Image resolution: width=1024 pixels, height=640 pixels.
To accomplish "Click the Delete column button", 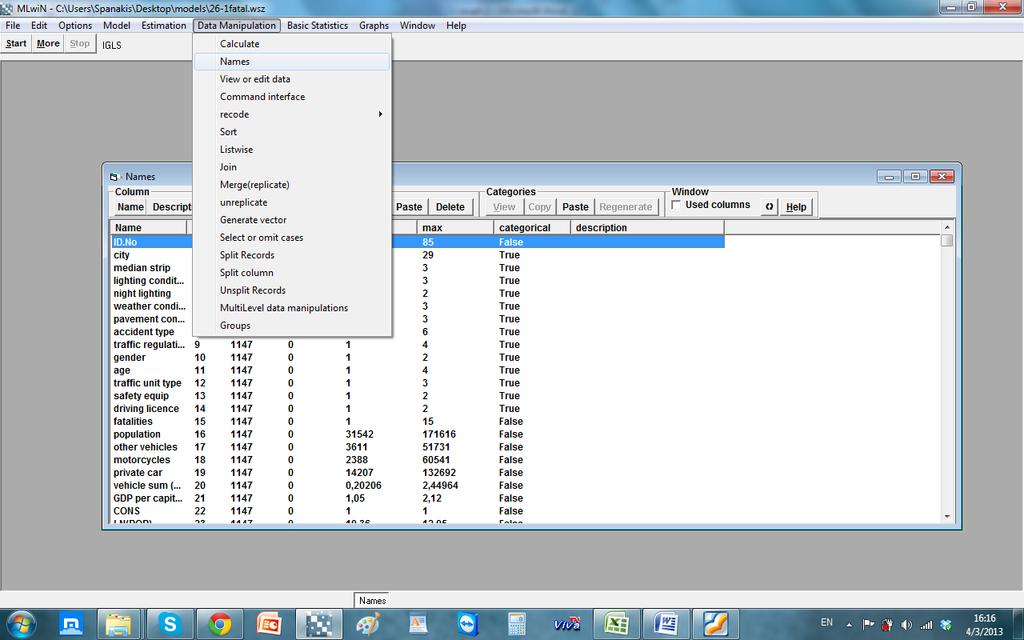I will (x=450, y=207).
